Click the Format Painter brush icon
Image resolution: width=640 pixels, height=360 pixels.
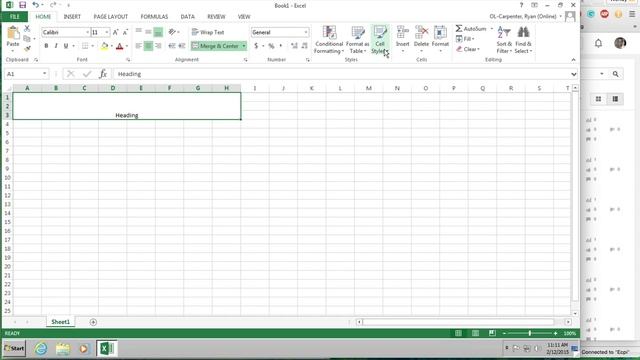pos(27,49)
